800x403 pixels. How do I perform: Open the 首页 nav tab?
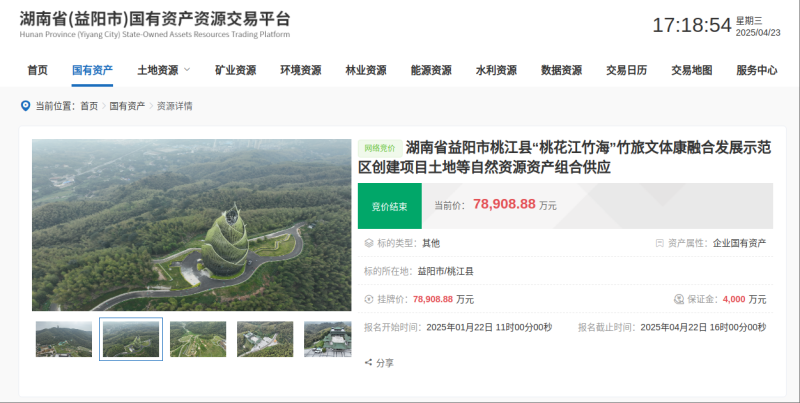tap(37, 70)
